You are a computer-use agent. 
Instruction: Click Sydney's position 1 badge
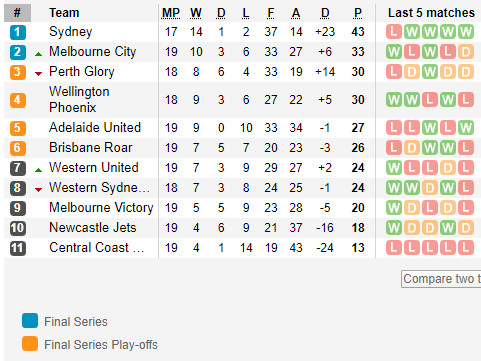18,32
